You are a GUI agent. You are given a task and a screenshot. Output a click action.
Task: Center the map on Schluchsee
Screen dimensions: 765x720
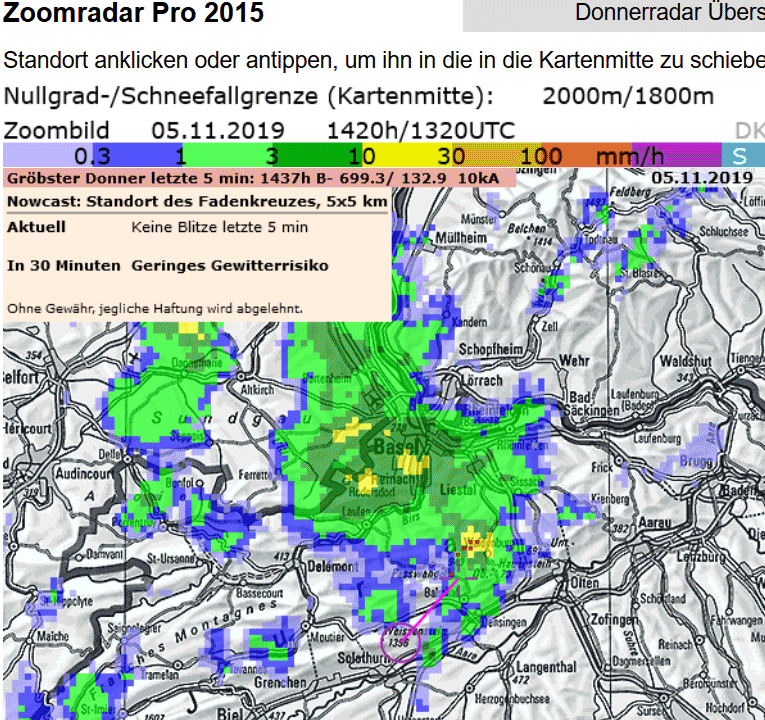point(724,232)
